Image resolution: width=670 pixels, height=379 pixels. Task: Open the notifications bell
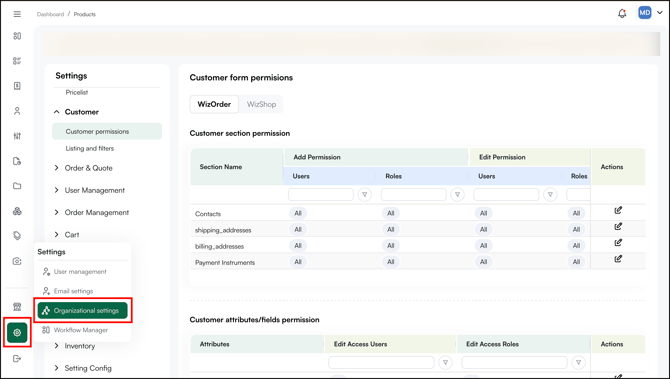click(622, 13)
